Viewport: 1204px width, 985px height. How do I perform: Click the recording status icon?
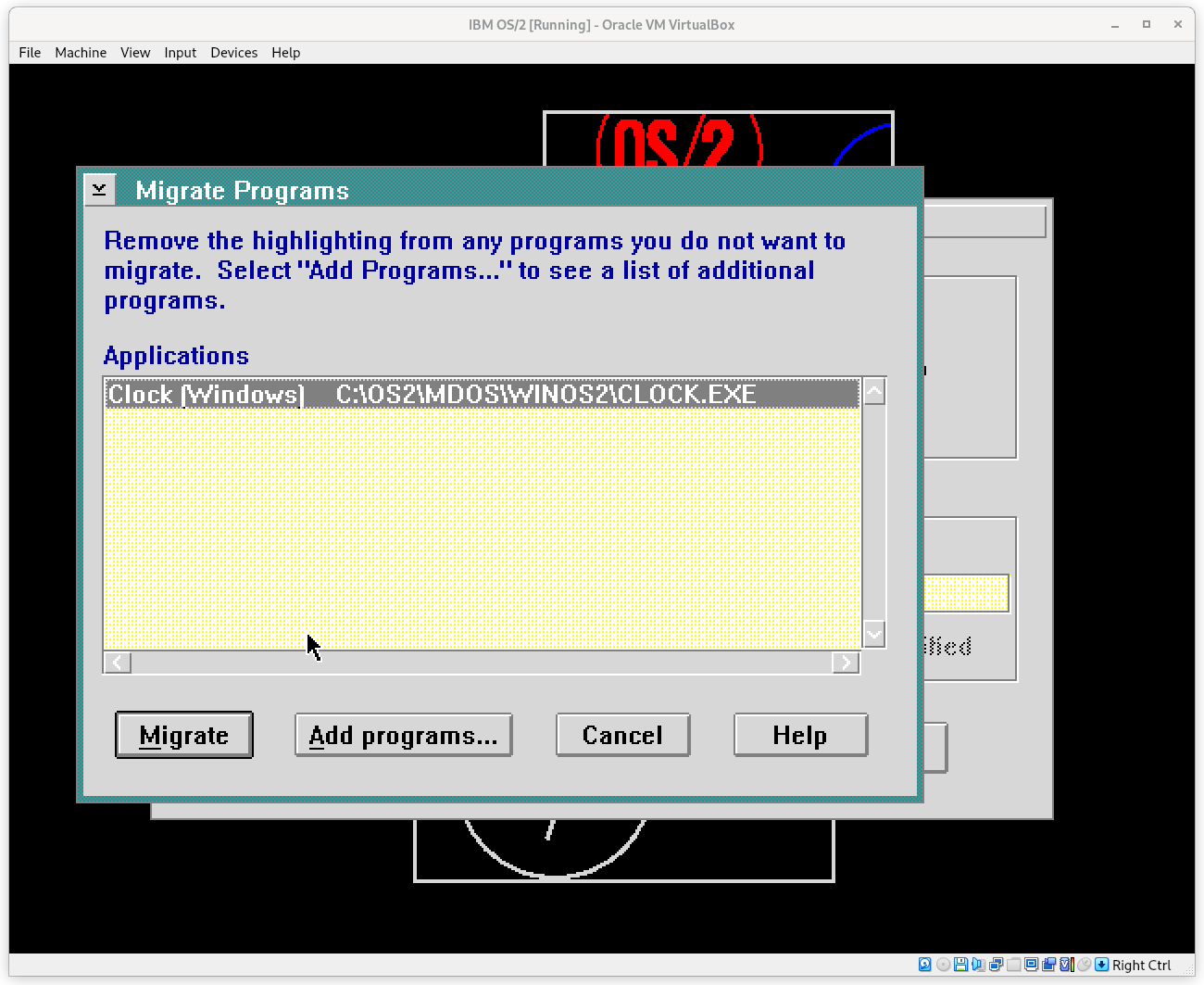click(1048, 965)
